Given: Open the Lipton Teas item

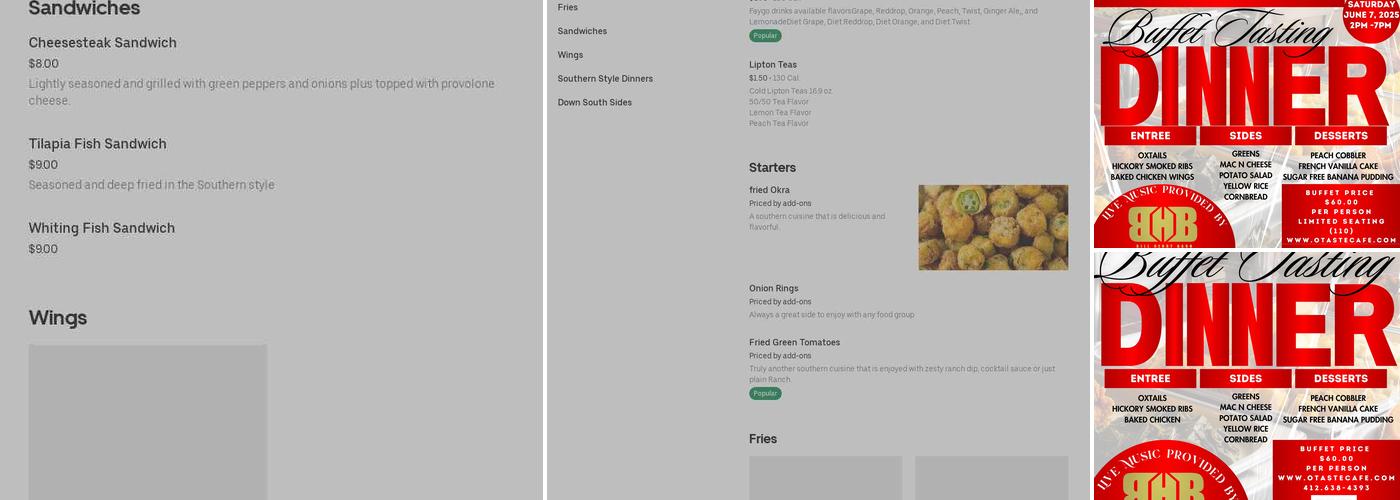Looking at the screenshot, I should (x=773, y=65).
